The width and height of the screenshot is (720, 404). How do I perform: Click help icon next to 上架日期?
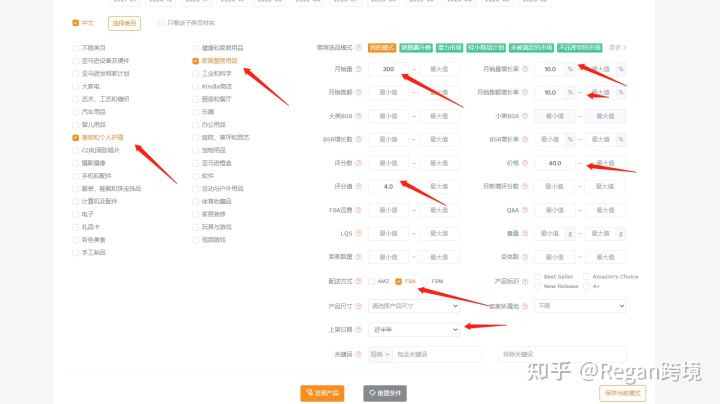point(359,330)
